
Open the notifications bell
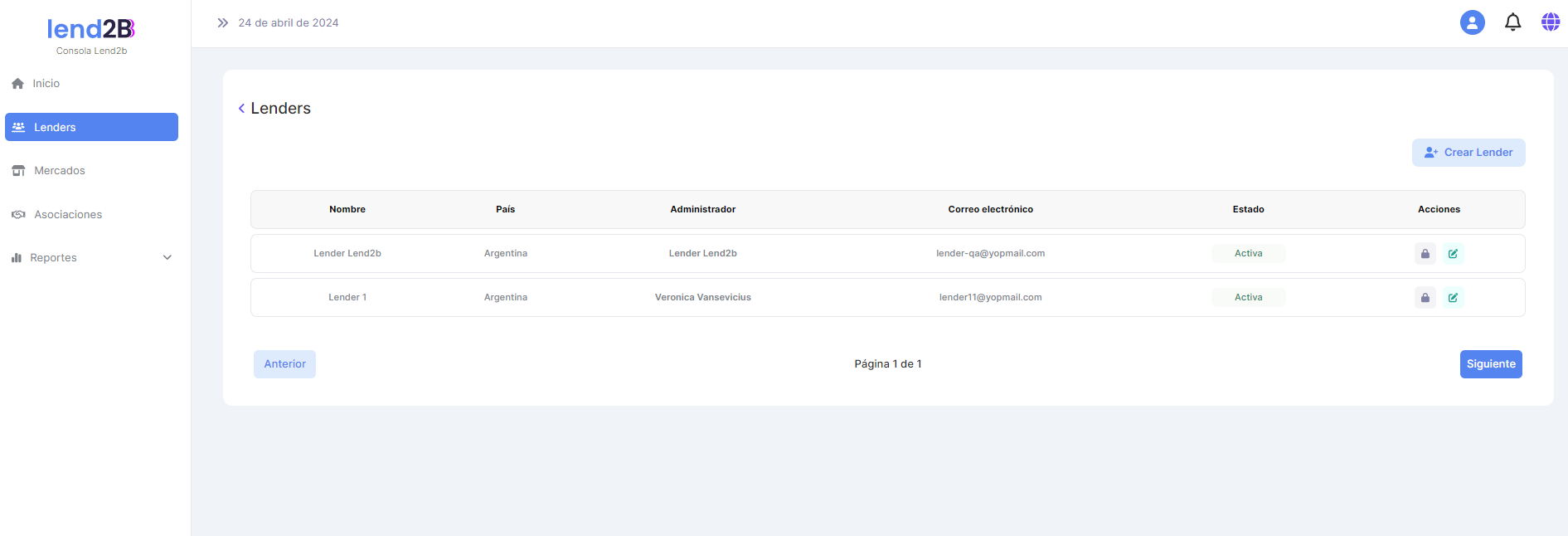click(x=1512, y=22)
